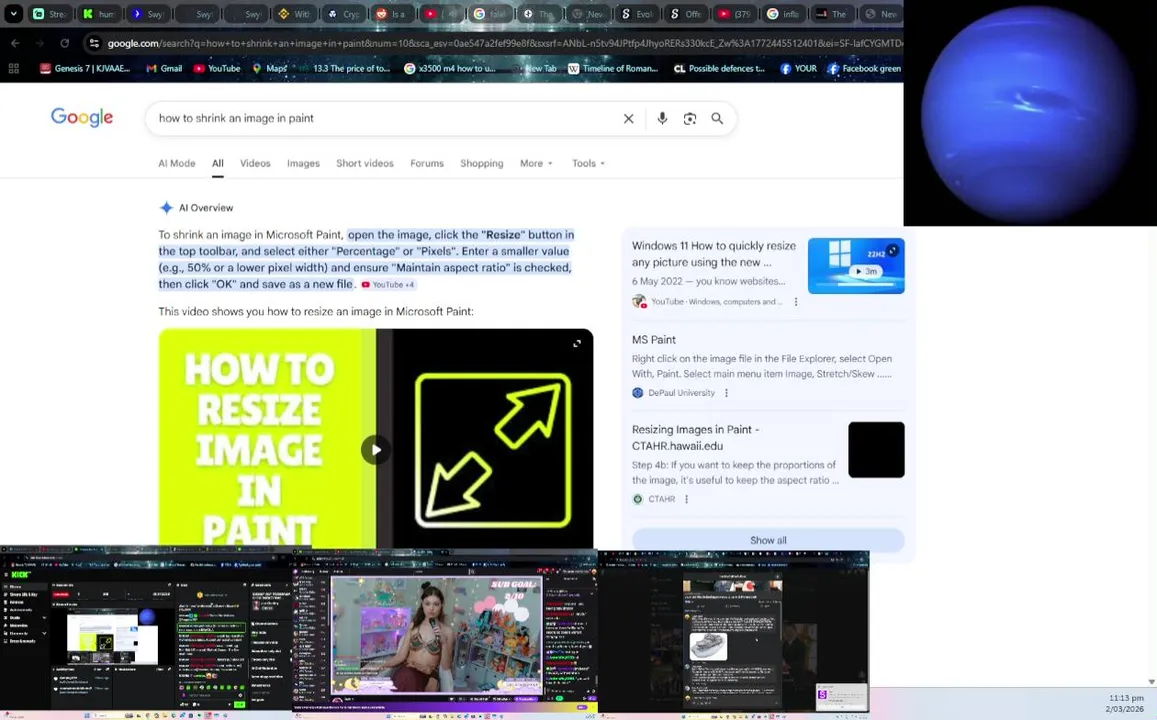Viewport: 1157px width, 720px height.
Task: Open 'Timeline of Roman...' bookmark
Action: click(612, 68)
